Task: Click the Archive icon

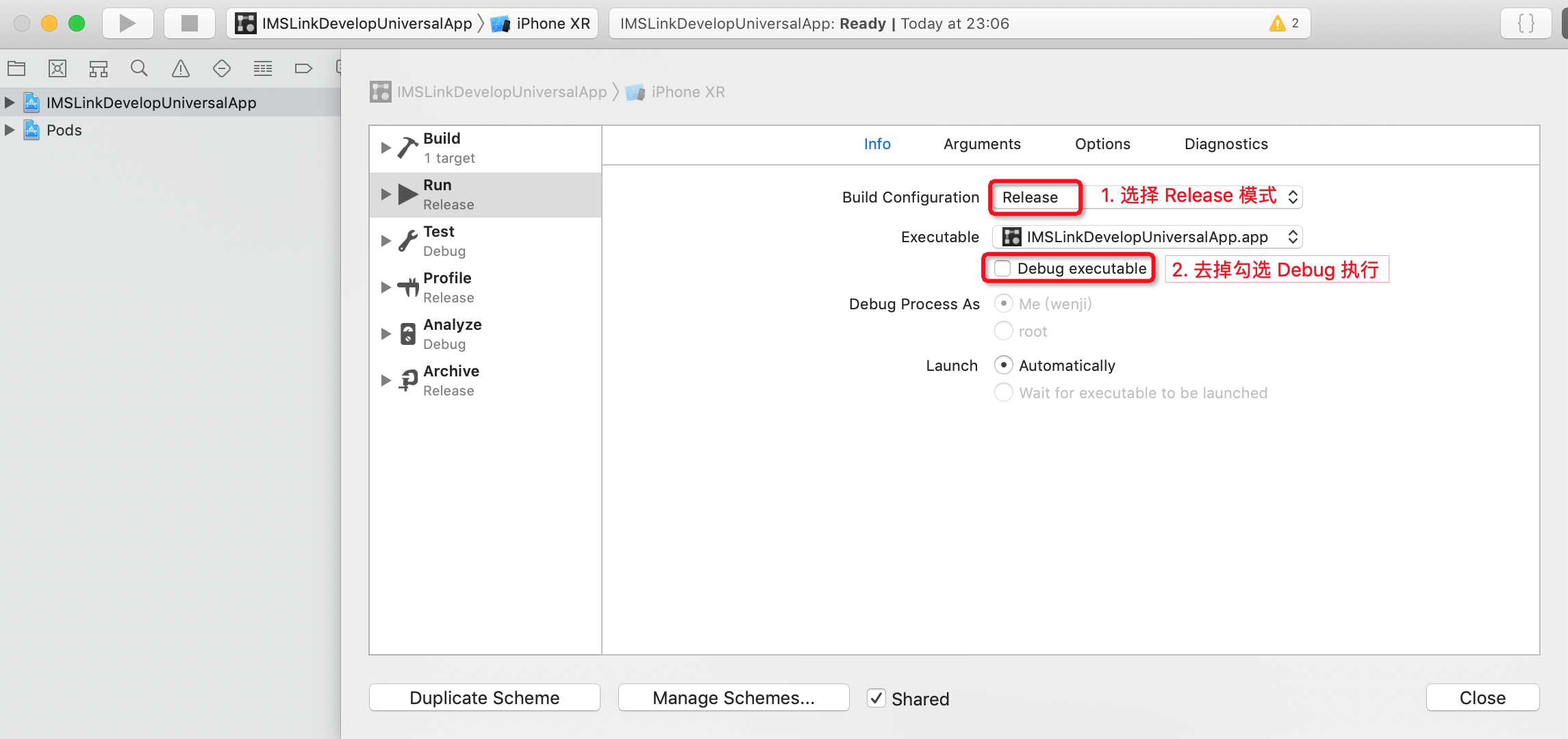Action: point(408,380)
